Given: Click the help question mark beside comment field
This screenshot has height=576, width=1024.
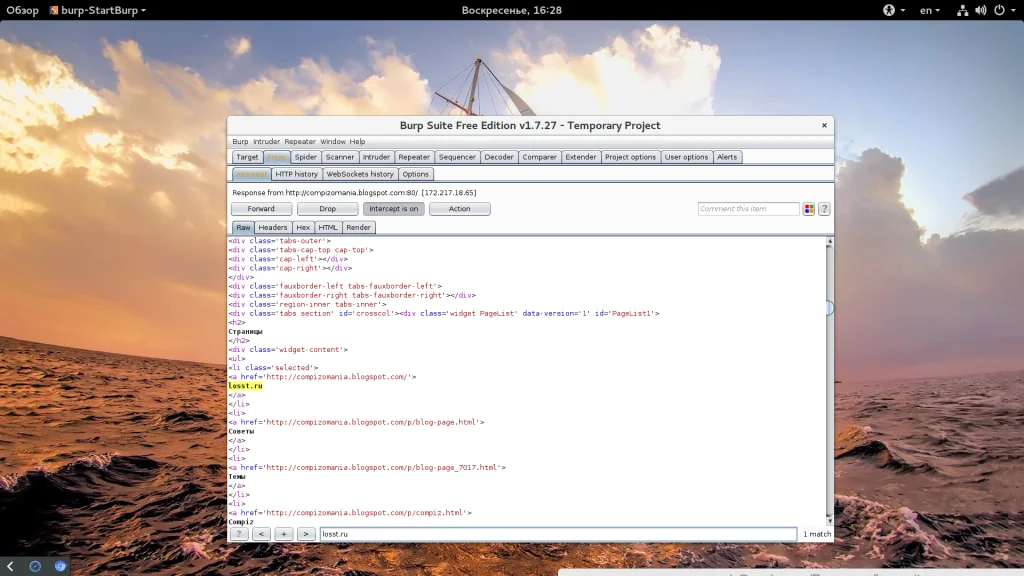Looking at the screenshot, I should (x=825, y=209).
